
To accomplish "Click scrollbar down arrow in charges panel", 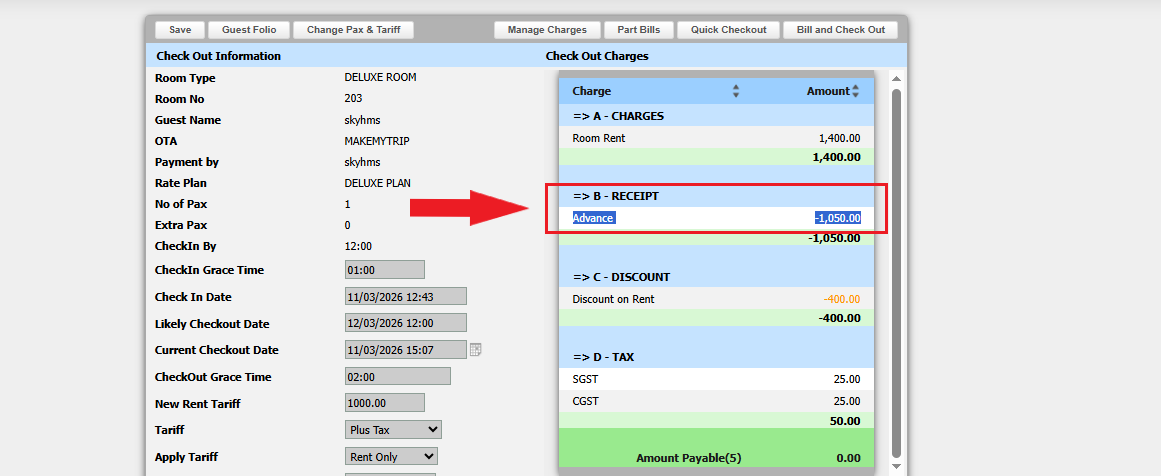I will 896,466.
